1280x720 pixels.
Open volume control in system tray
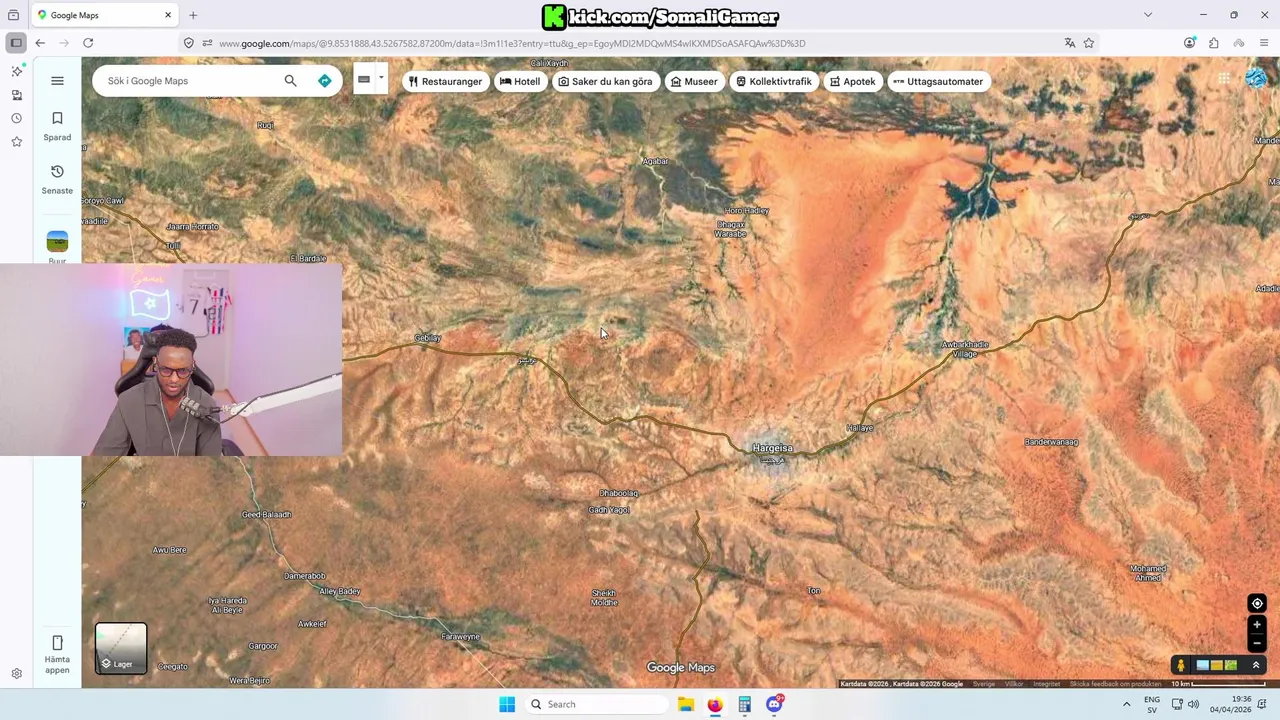point(1193,704)
